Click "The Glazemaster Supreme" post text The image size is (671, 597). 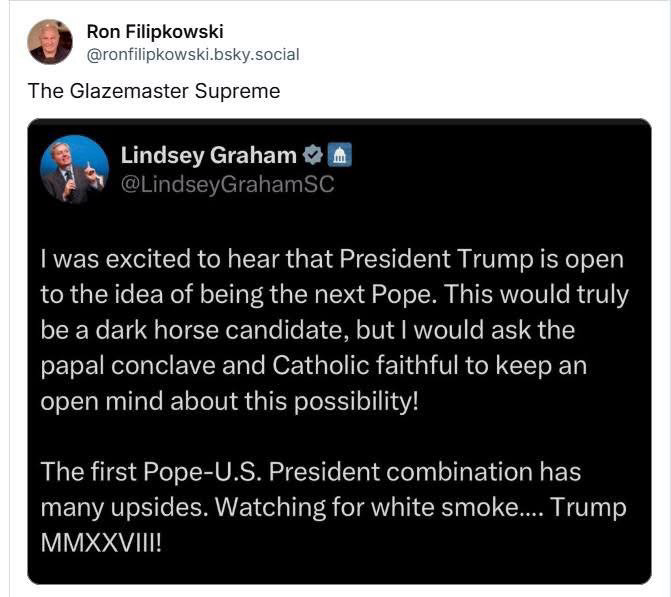(154, 91)
